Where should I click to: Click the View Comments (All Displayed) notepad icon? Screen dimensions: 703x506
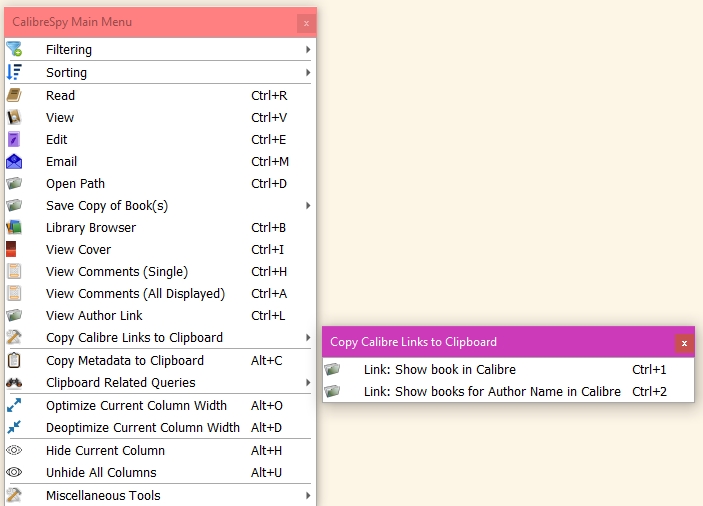tap(14, 293)
